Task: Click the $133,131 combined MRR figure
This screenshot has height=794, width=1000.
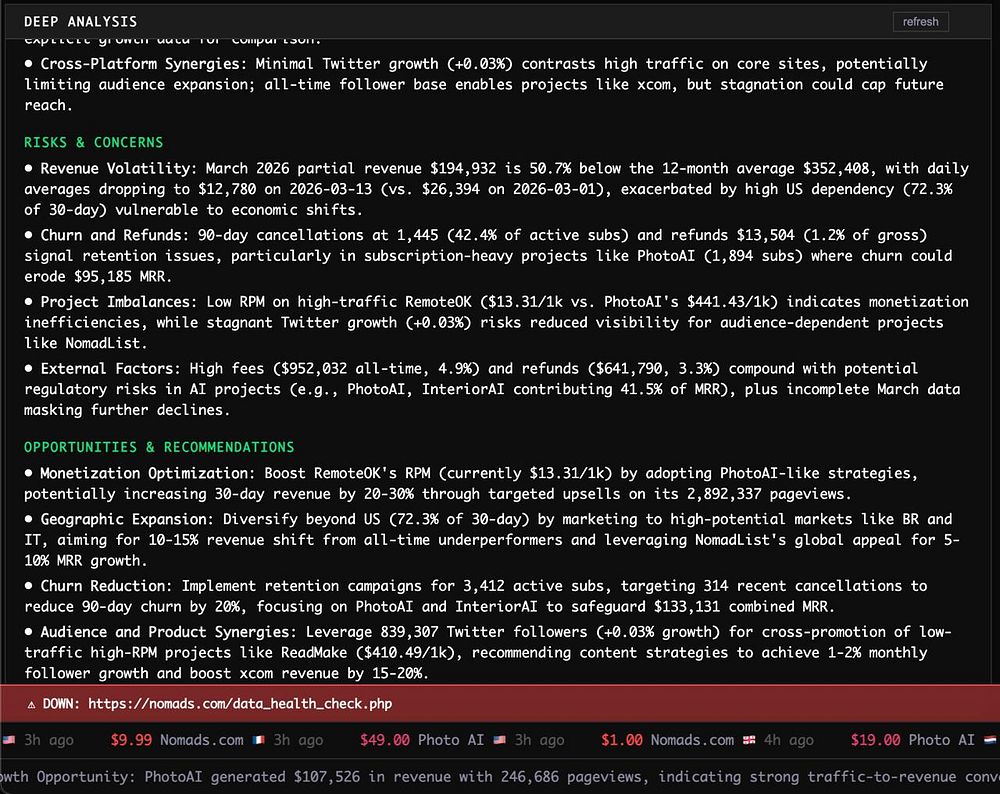Action: tap(743, 607)
